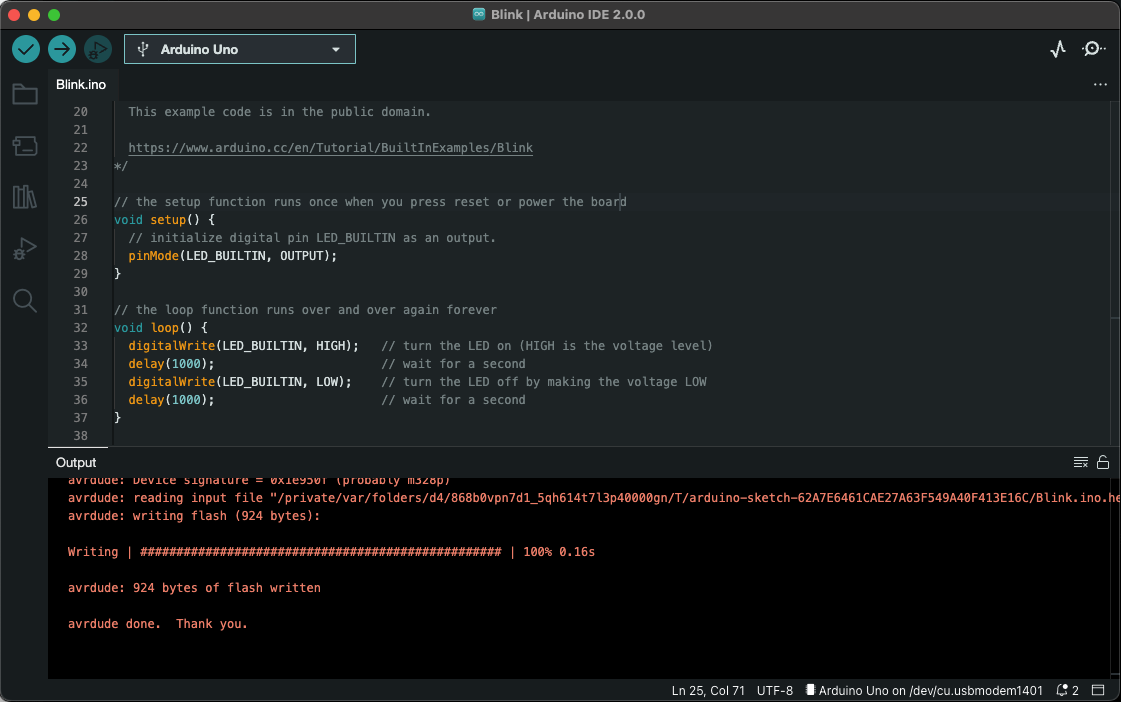1121x702 pixels.
Task: Open the Search panel in the sidebar
Action: [25, 301]
